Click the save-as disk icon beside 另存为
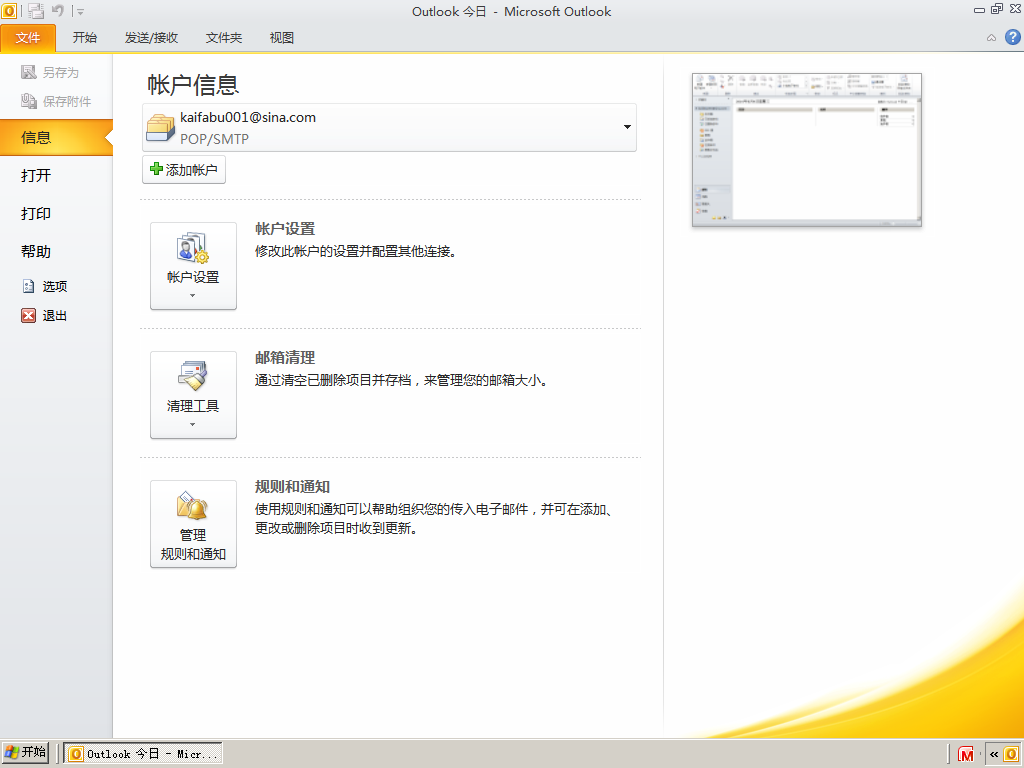 tap(28, 72)
